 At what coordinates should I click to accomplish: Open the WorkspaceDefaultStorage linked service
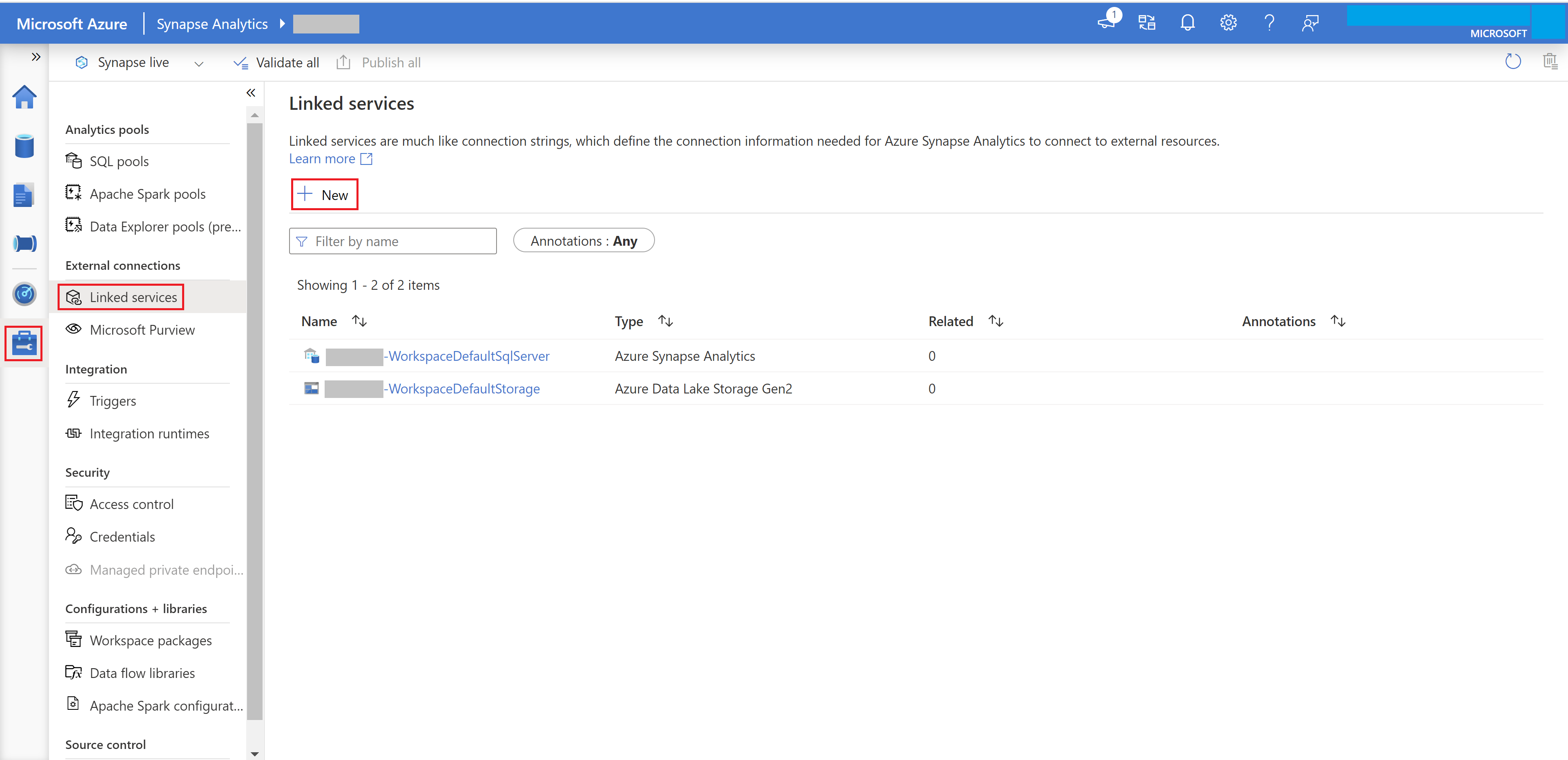462,389
